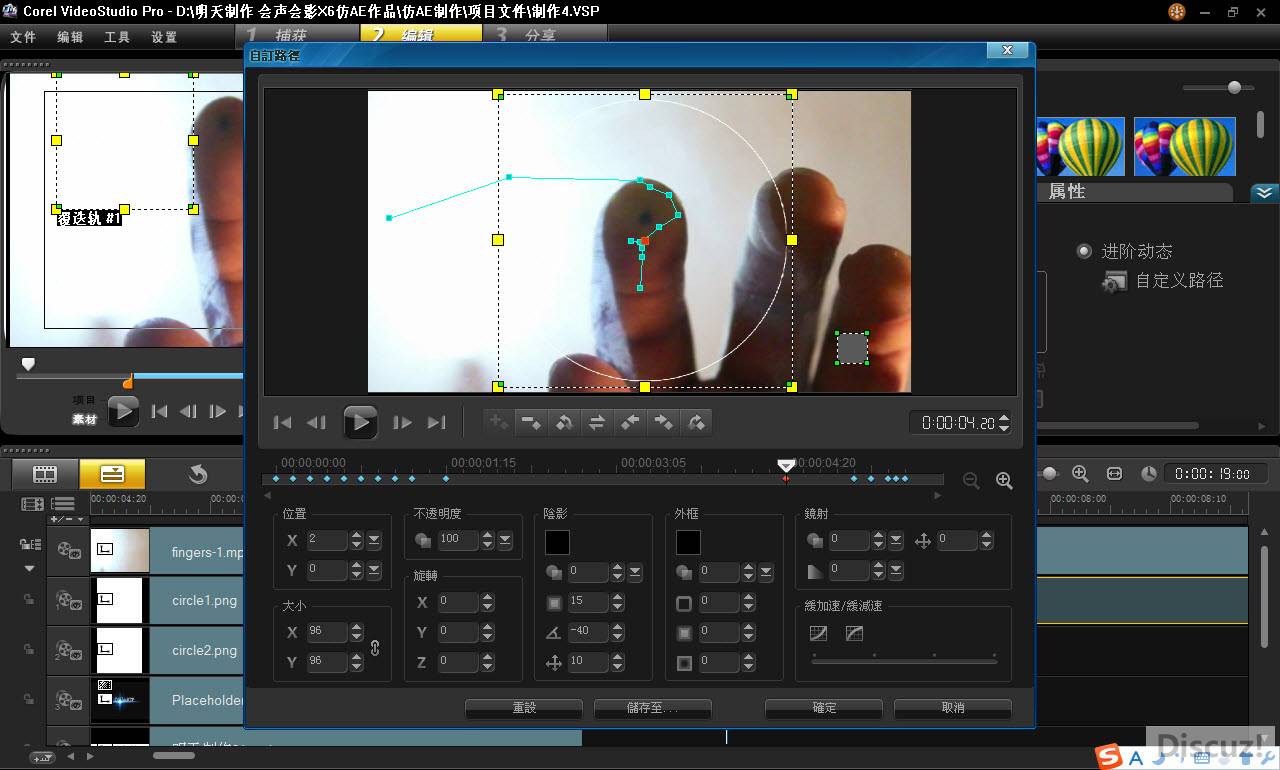Viewport: 1280px width, 770px height.
Task: Step forward one frame in path dialog
Action: click(402, 423)
